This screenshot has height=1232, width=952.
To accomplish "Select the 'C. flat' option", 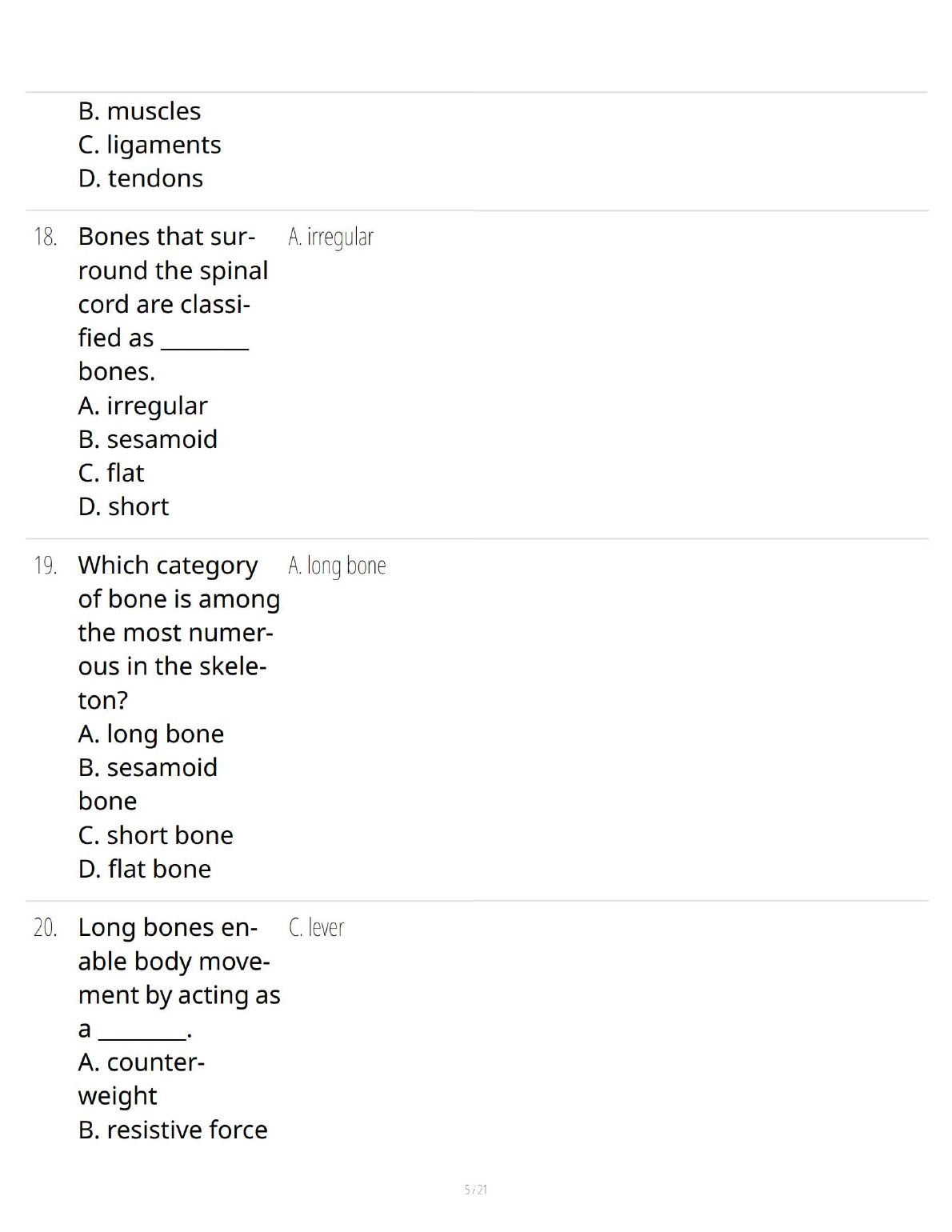I will tap(111, 473).
